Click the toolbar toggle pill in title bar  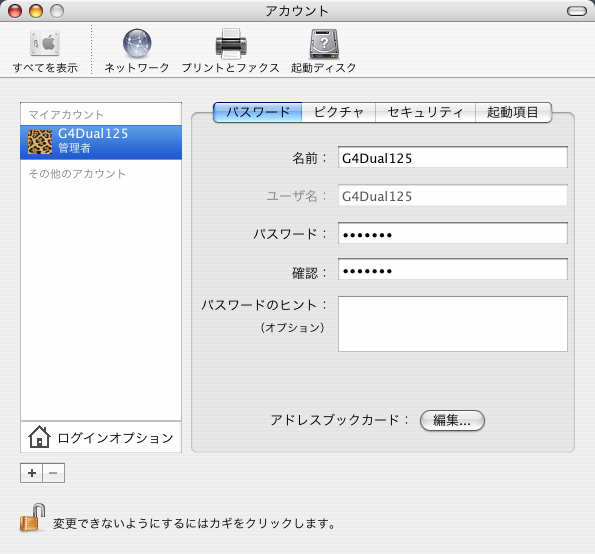click(x=577, y=11)
